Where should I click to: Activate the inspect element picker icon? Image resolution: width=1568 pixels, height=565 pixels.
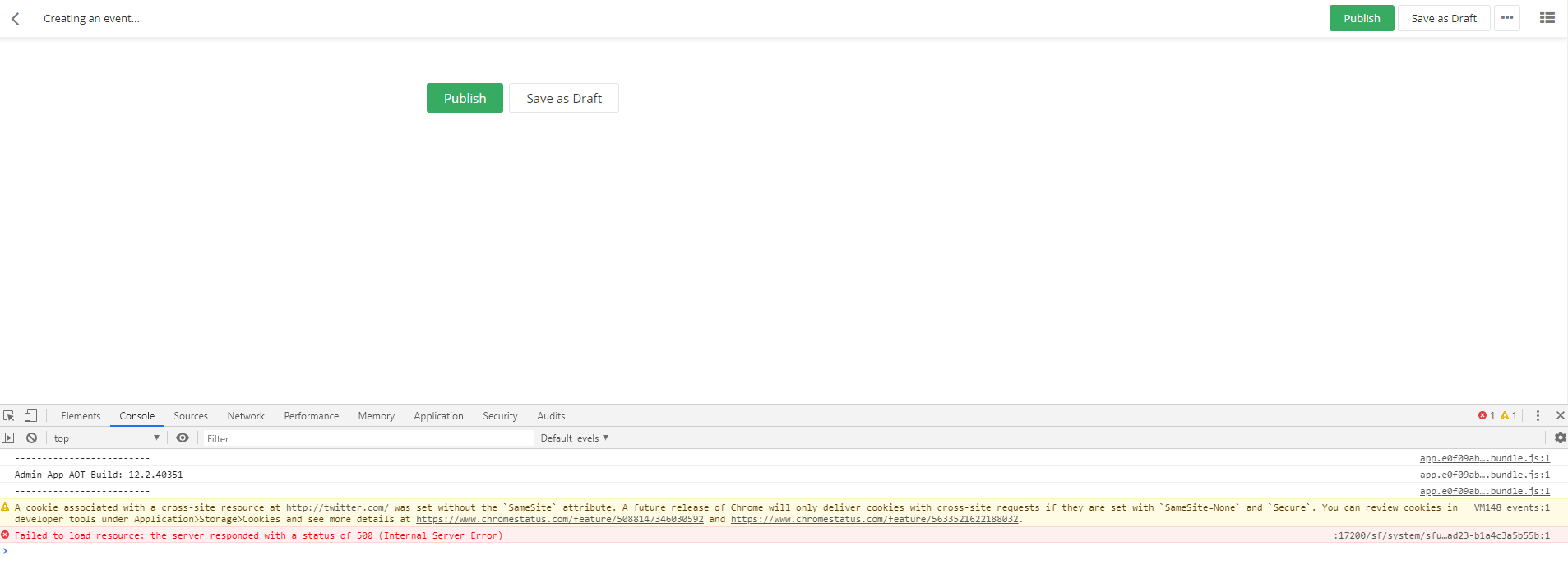click(9, 416)
